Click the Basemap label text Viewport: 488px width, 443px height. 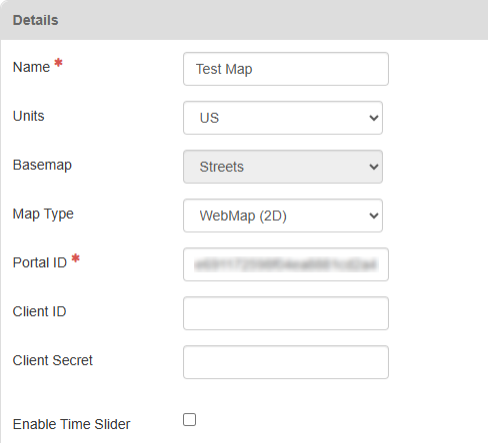coord(42,165)
